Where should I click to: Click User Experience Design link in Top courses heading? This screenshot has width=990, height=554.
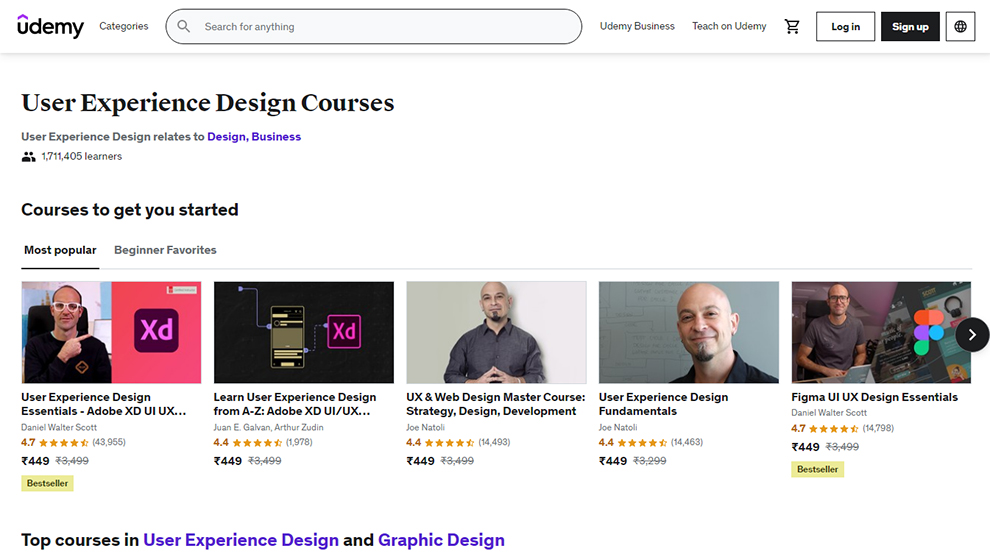tap(241, 540)
